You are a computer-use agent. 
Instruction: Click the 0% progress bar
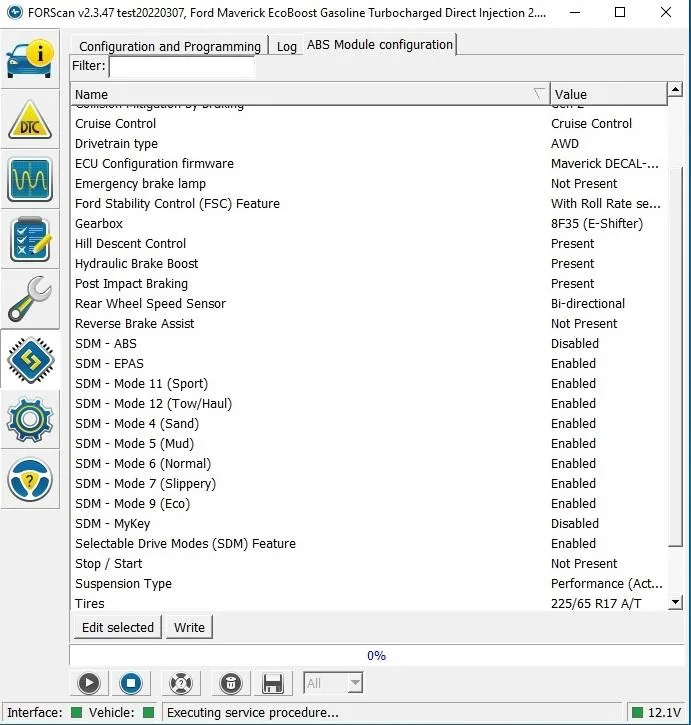pos(376,655)
